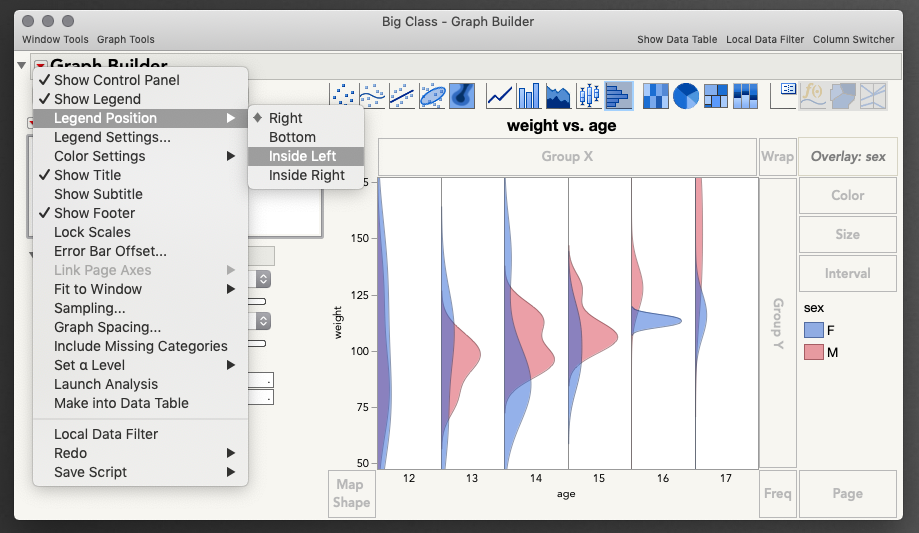This screenshot has height=533, width=919.
Task: Click the Group X drop zone
Action: (567, 157)
